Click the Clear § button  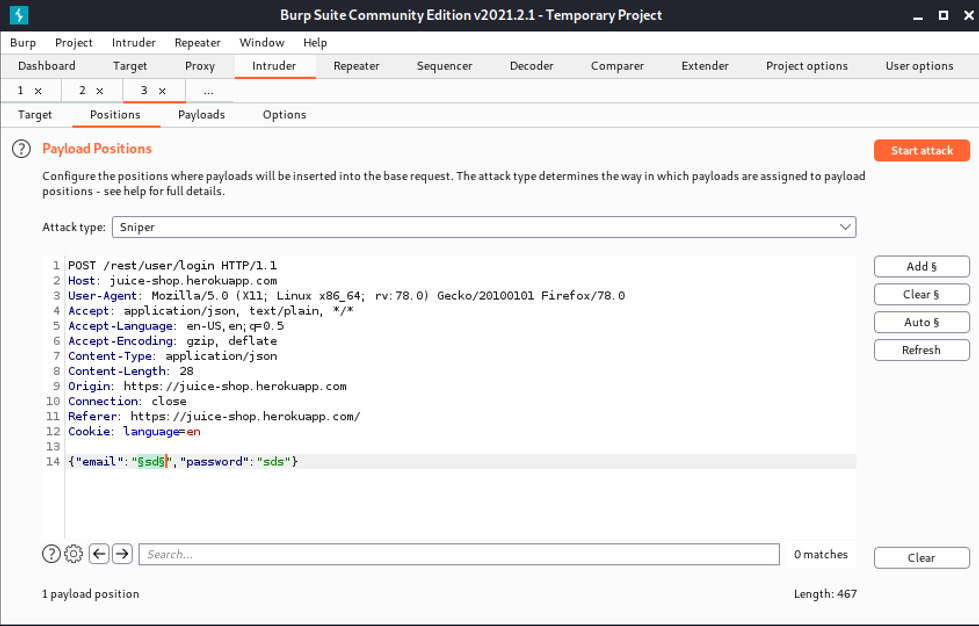coord(922,294)
